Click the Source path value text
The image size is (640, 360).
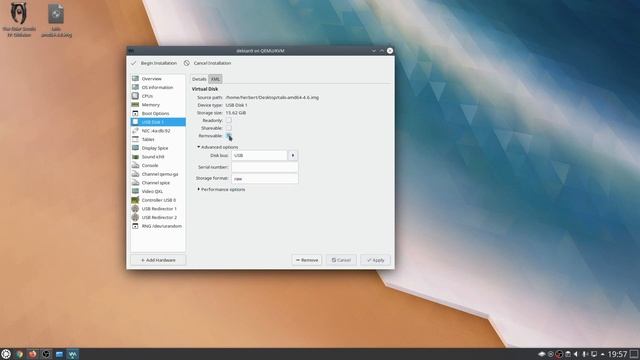coord(272,98)
